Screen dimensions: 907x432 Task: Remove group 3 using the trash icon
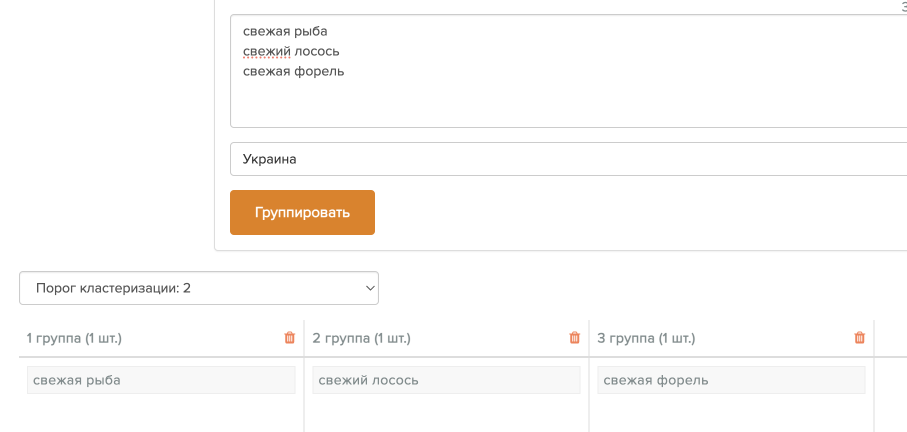(860, 338)
